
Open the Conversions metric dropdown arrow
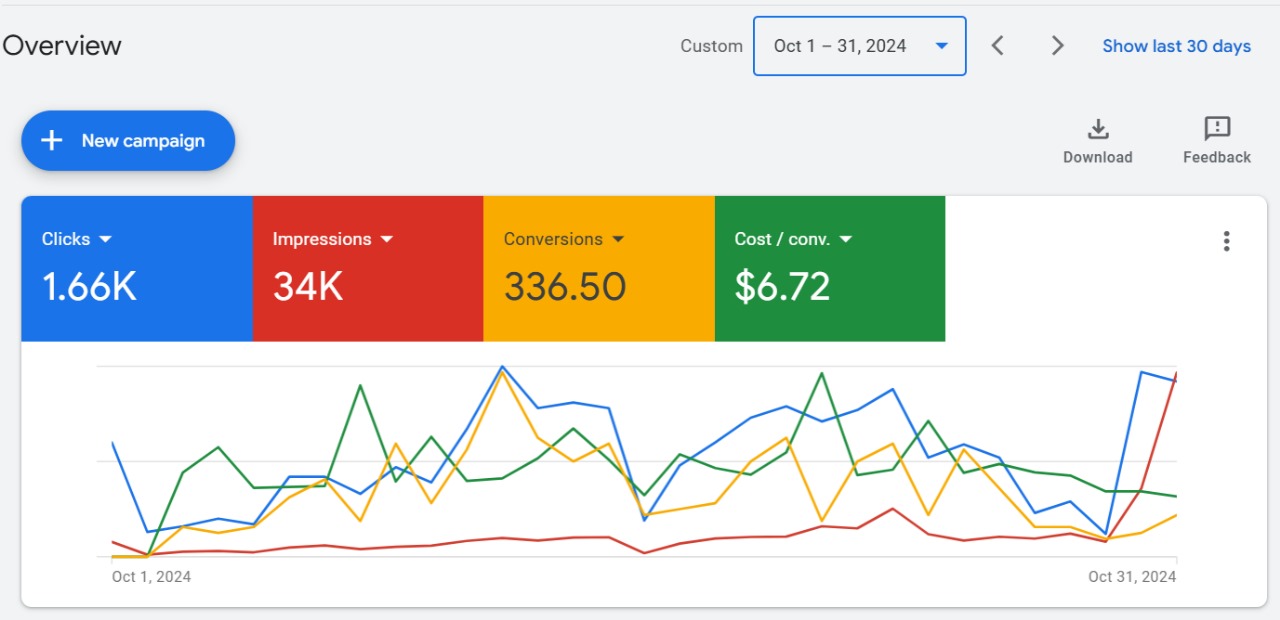click(x=618, y=239)
